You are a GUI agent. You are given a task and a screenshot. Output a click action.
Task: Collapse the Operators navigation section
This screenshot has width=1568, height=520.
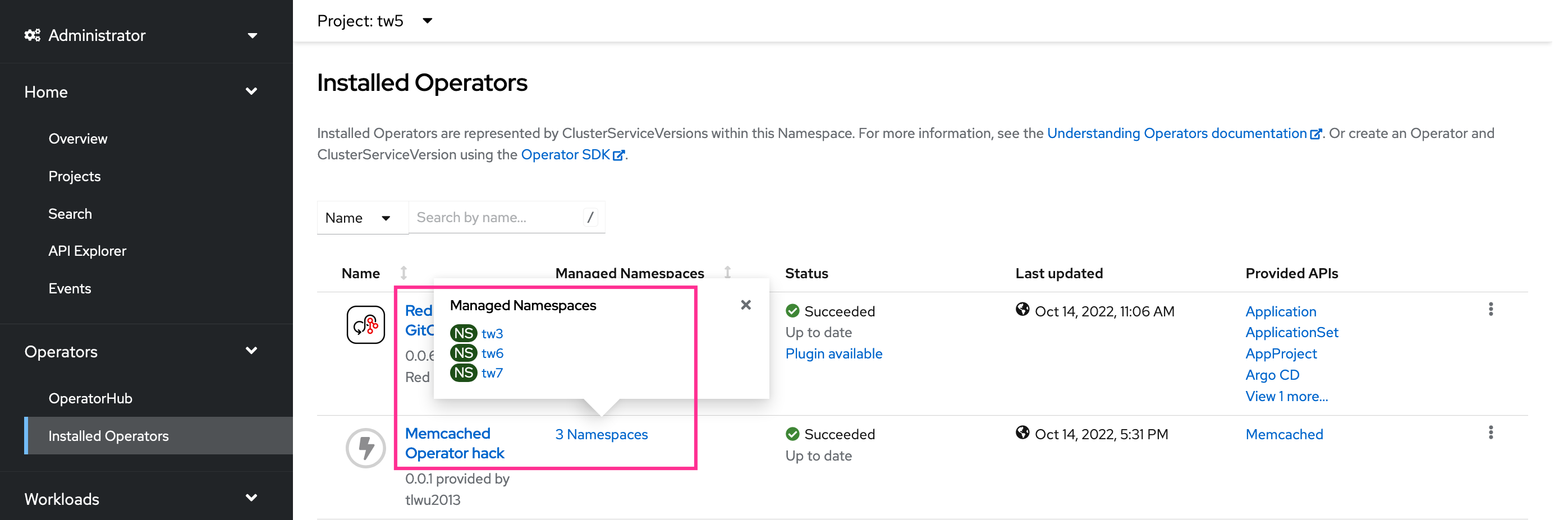141,352
